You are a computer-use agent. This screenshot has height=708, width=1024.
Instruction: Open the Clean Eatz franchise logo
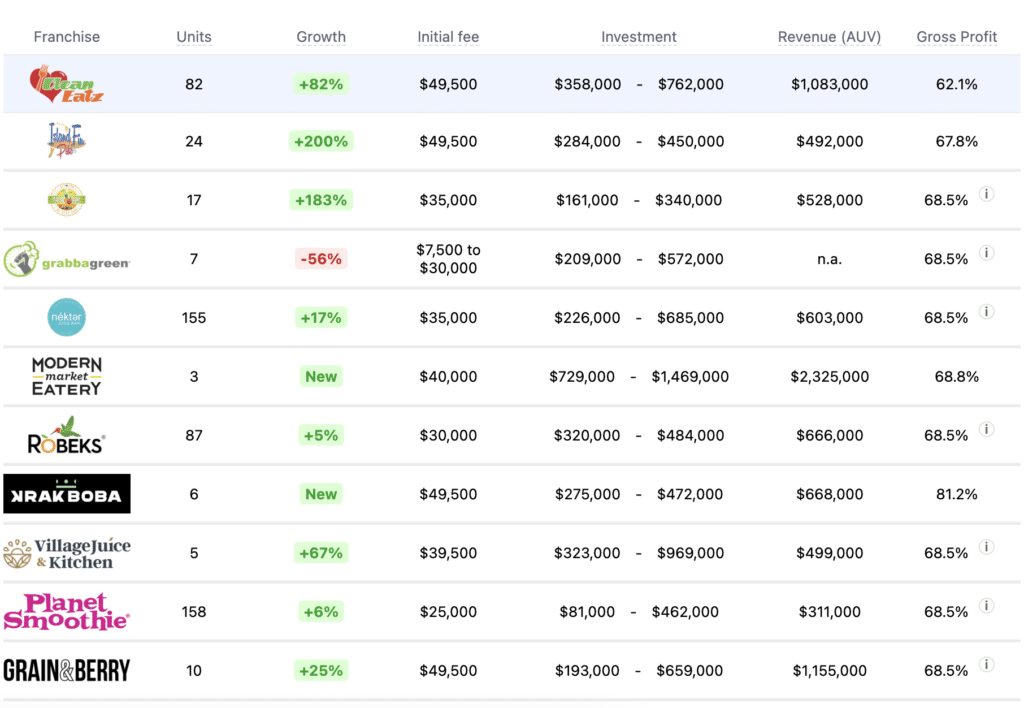(67, 84)
